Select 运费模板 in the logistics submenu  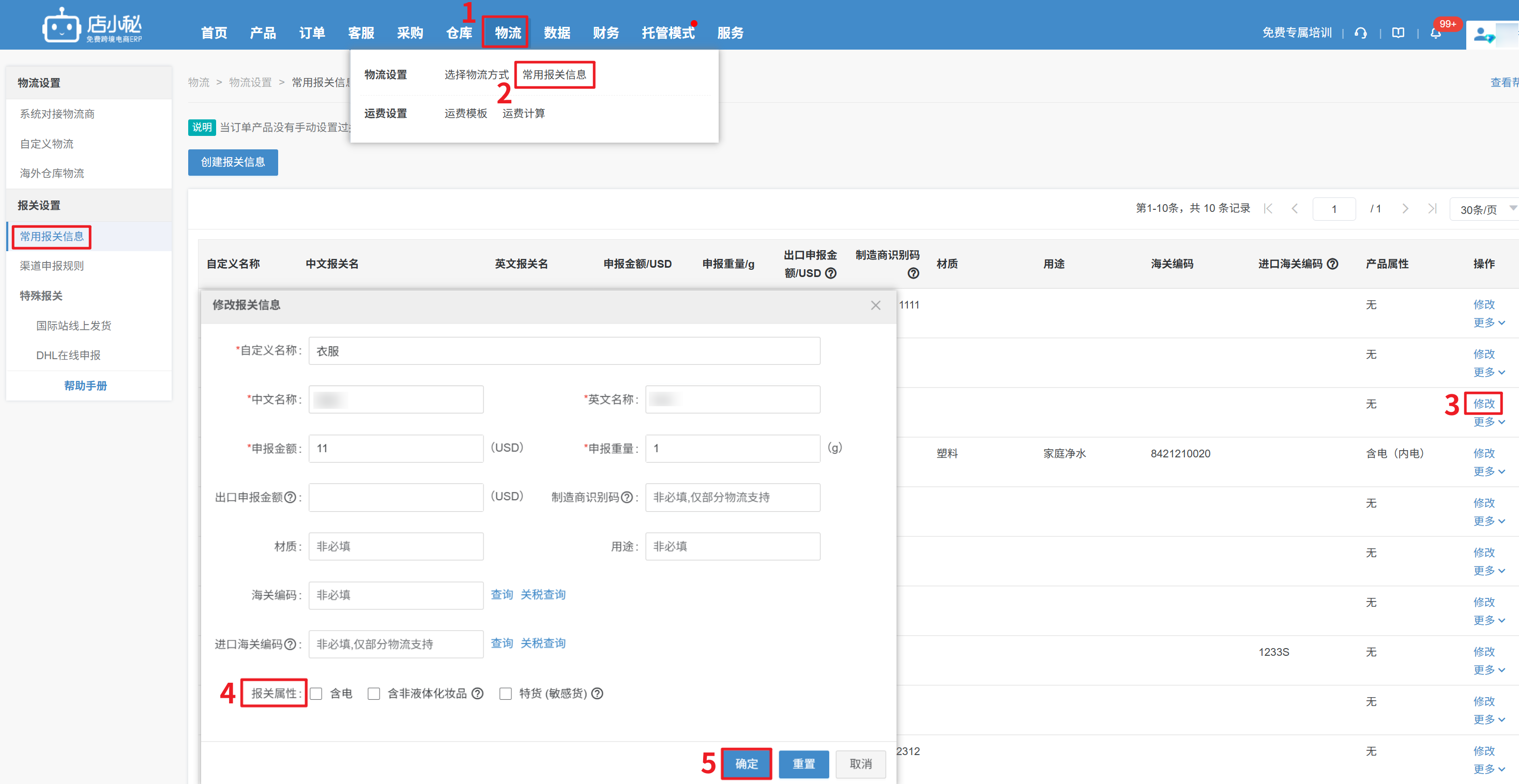point(465,113)
